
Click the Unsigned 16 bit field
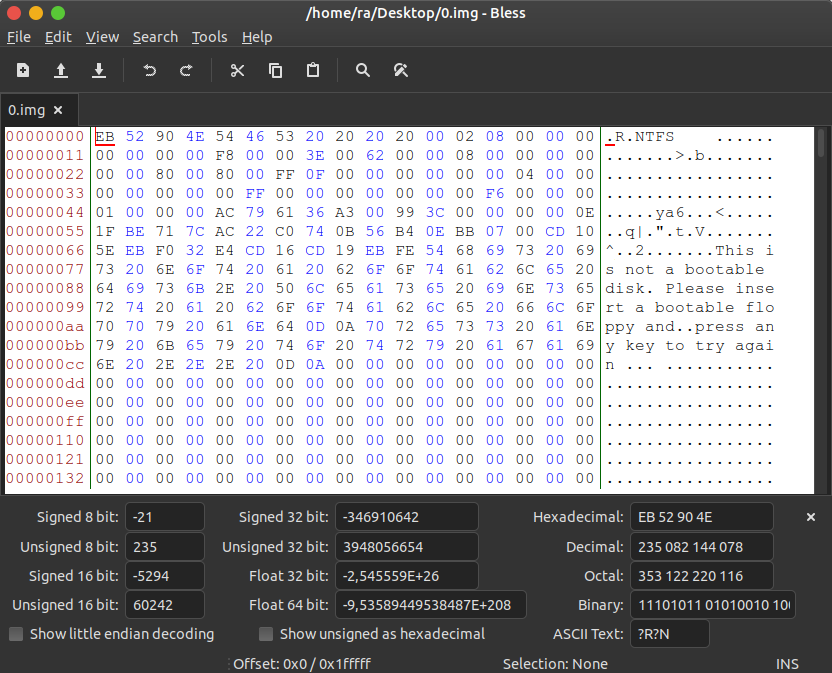click(x=164, y=605)
